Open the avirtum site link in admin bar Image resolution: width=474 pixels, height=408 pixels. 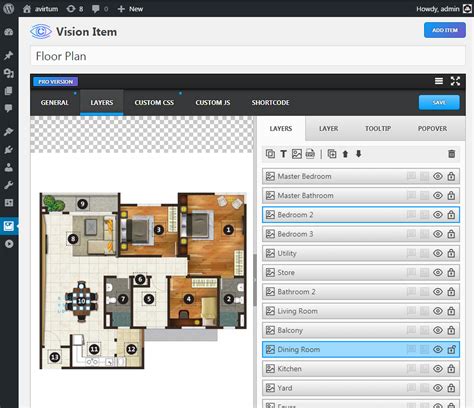tap(40, 9)
